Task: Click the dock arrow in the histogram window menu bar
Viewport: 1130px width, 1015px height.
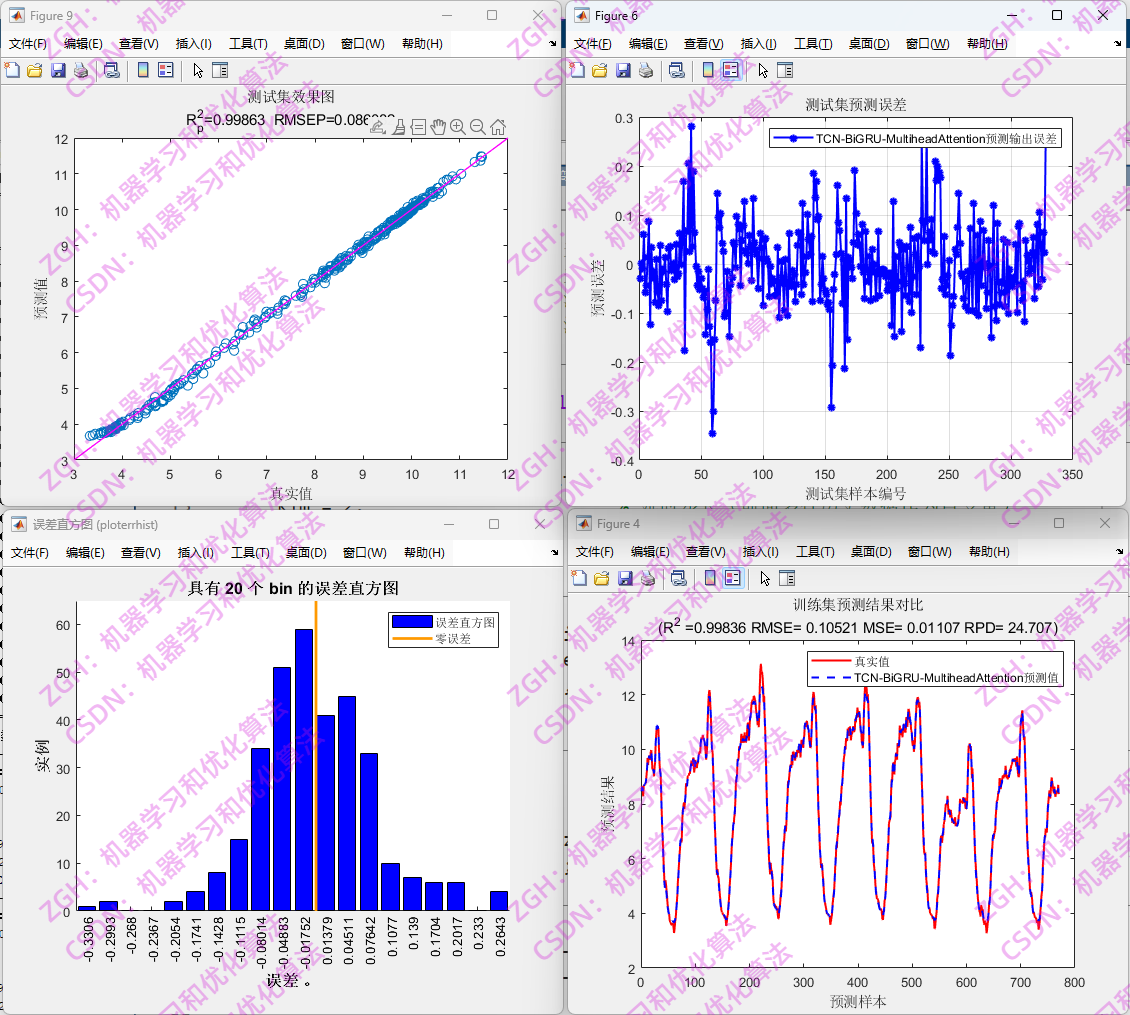Action: (554, 553)
